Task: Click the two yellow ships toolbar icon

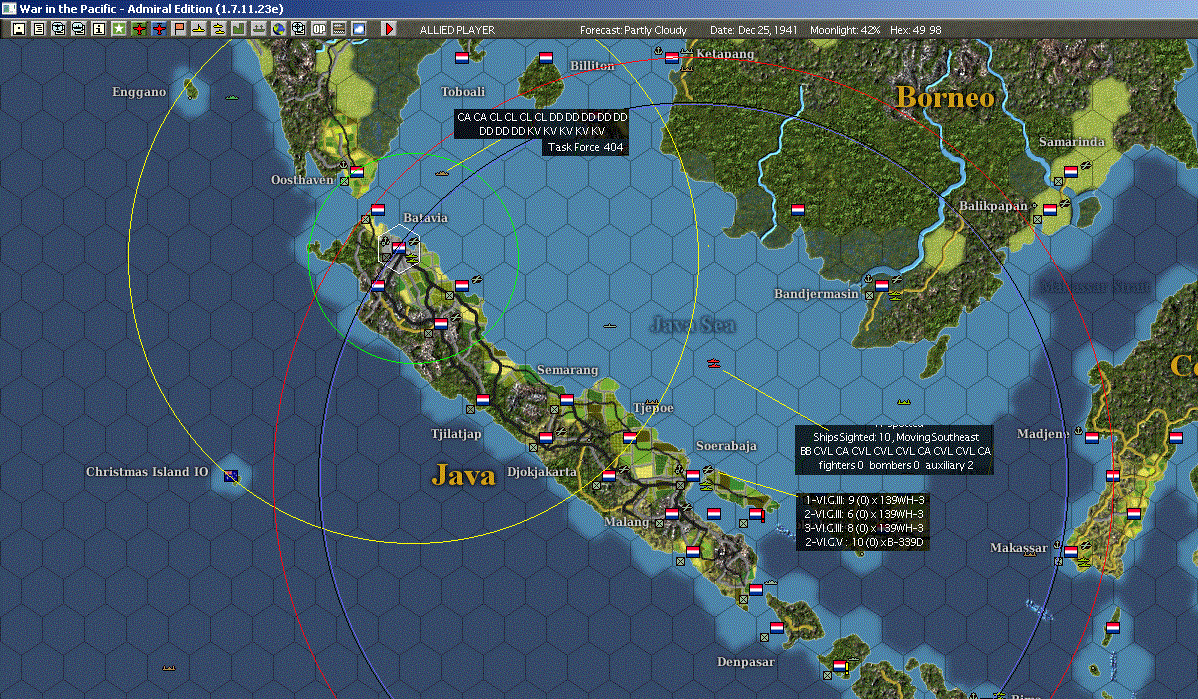Action: click(x=219, y=29)
